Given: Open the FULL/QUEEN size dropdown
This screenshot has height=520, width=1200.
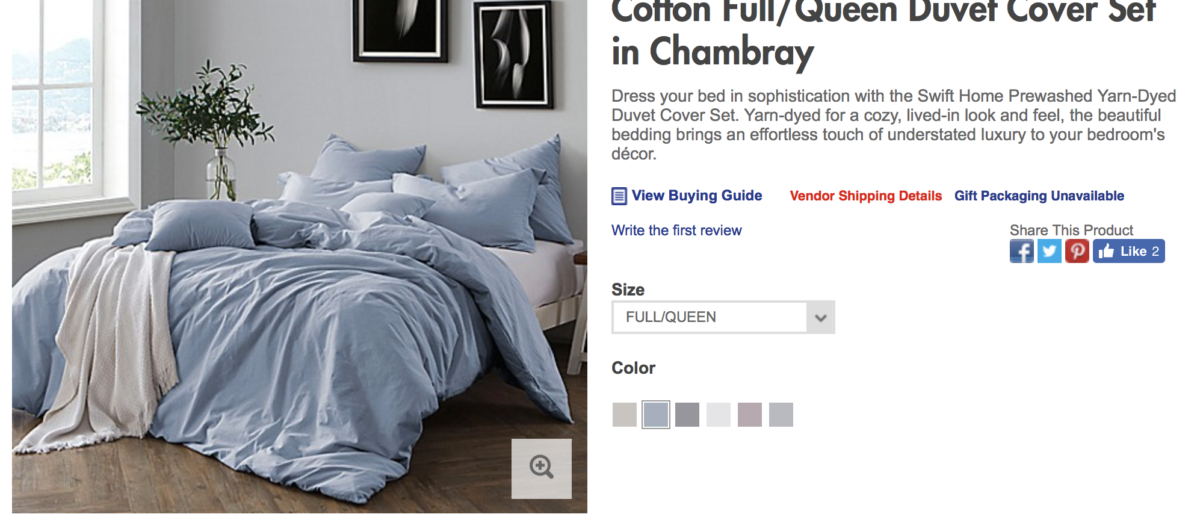Looking at the screenshot, I should (723, 317).
